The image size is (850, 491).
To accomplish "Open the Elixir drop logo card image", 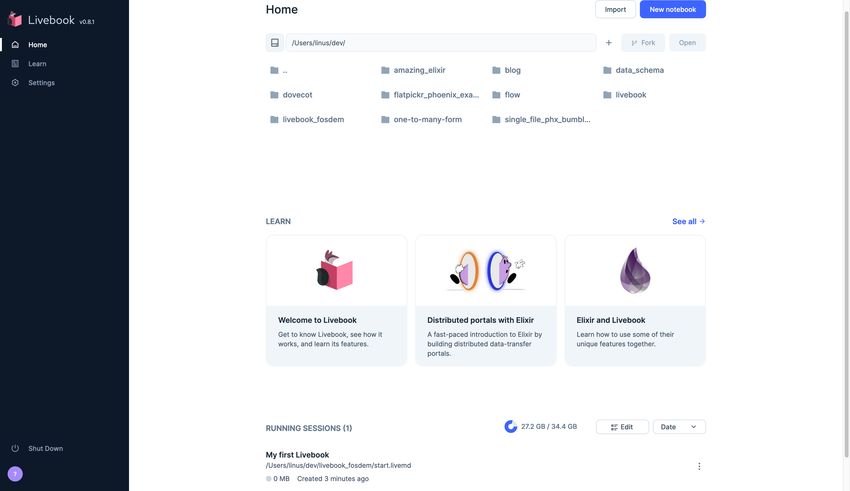I will tap(635, 270).
